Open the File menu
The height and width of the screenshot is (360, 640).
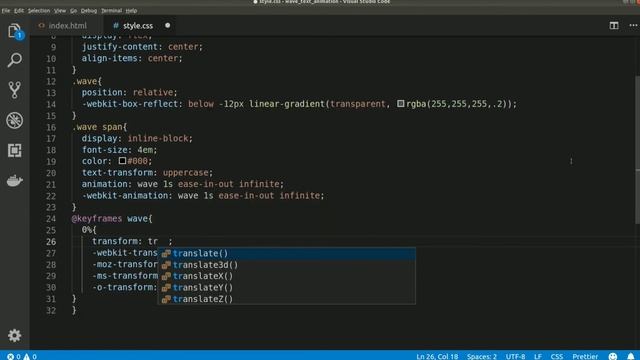[6, 11]
